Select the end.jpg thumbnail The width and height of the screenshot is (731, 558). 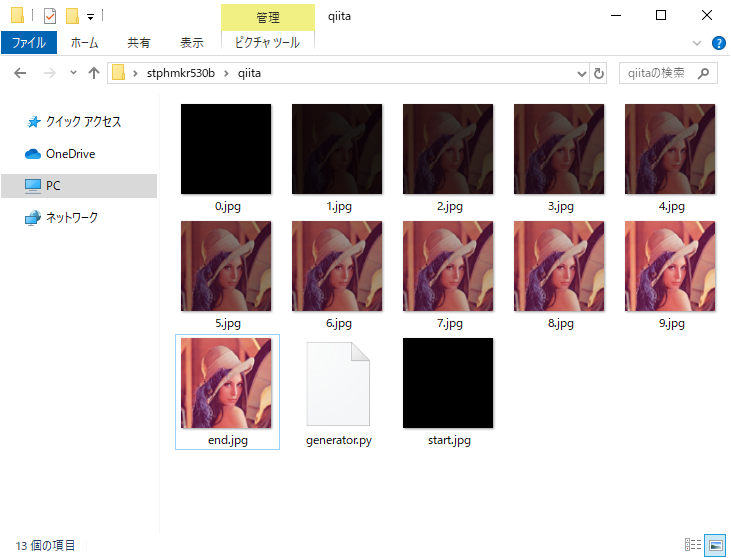(226, 383)
